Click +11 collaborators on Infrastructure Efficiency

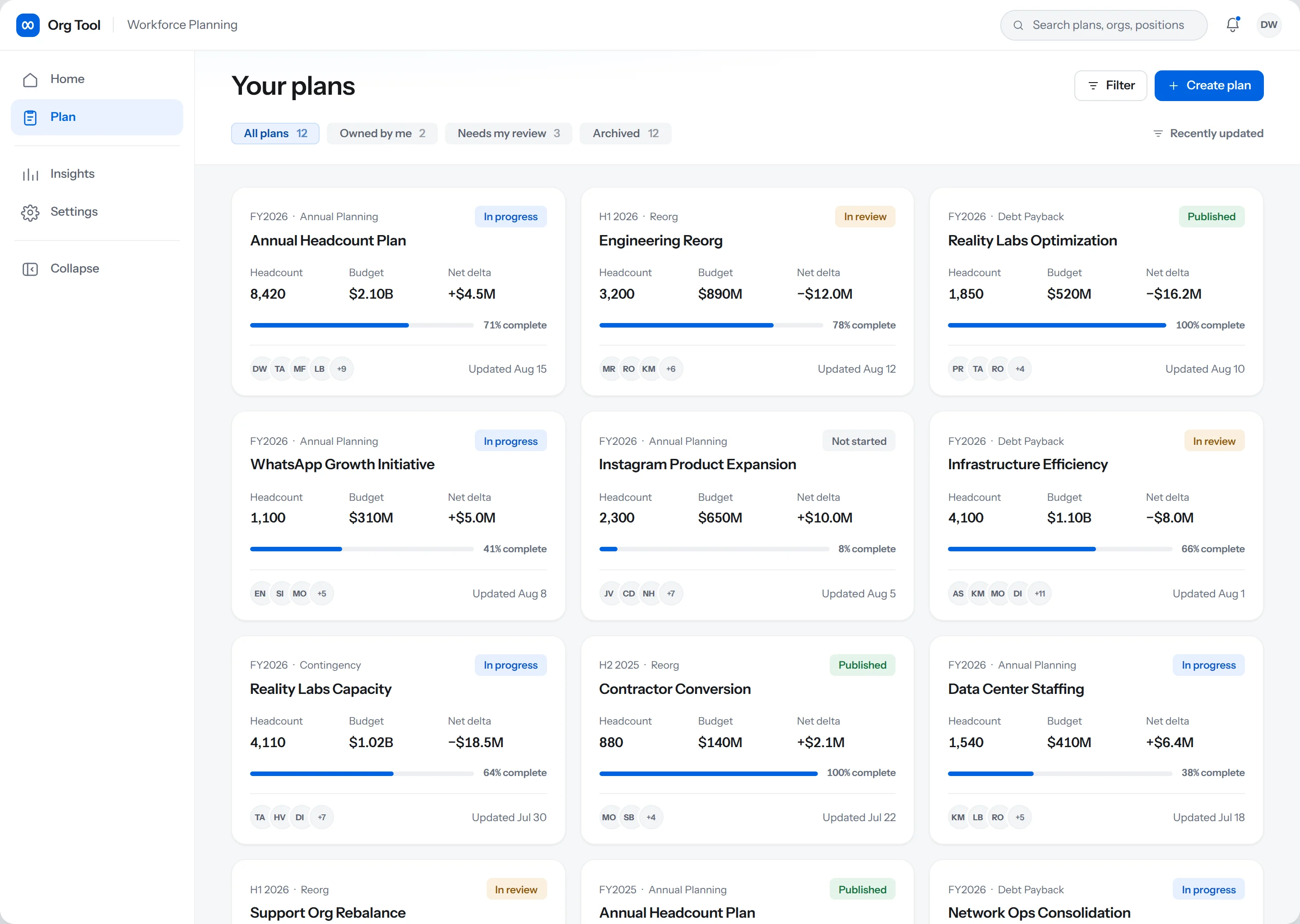coord(1040,593)
